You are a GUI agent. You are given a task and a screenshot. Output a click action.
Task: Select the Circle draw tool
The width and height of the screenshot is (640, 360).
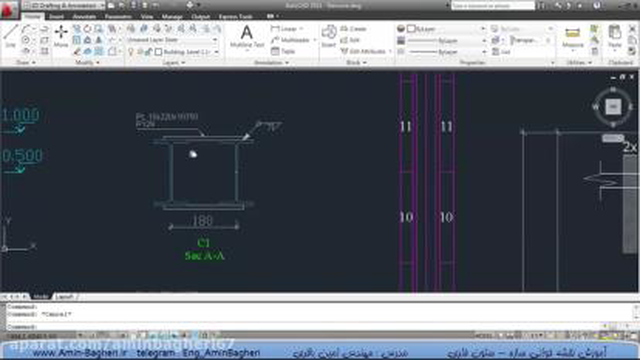[x=26, y=40]
